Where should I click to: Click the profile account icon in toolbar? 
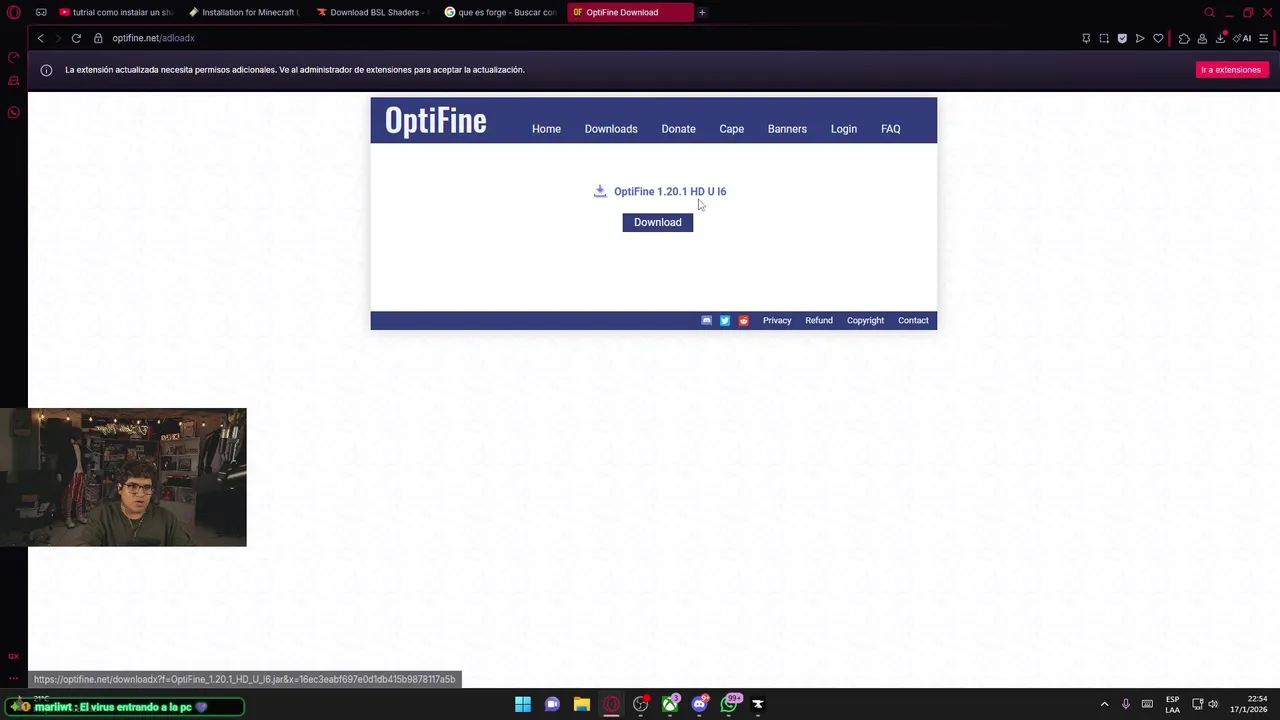[x=1202, y=38]
